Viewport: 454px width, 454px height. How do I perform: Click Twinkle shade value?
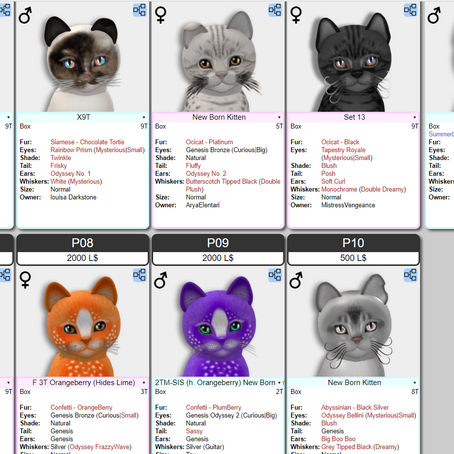click(x=61, y=158)
